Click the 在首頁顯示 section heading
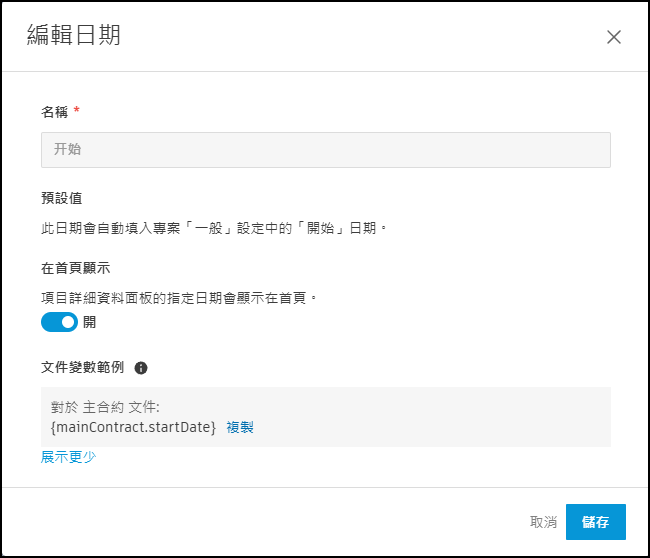 [75, 268]
